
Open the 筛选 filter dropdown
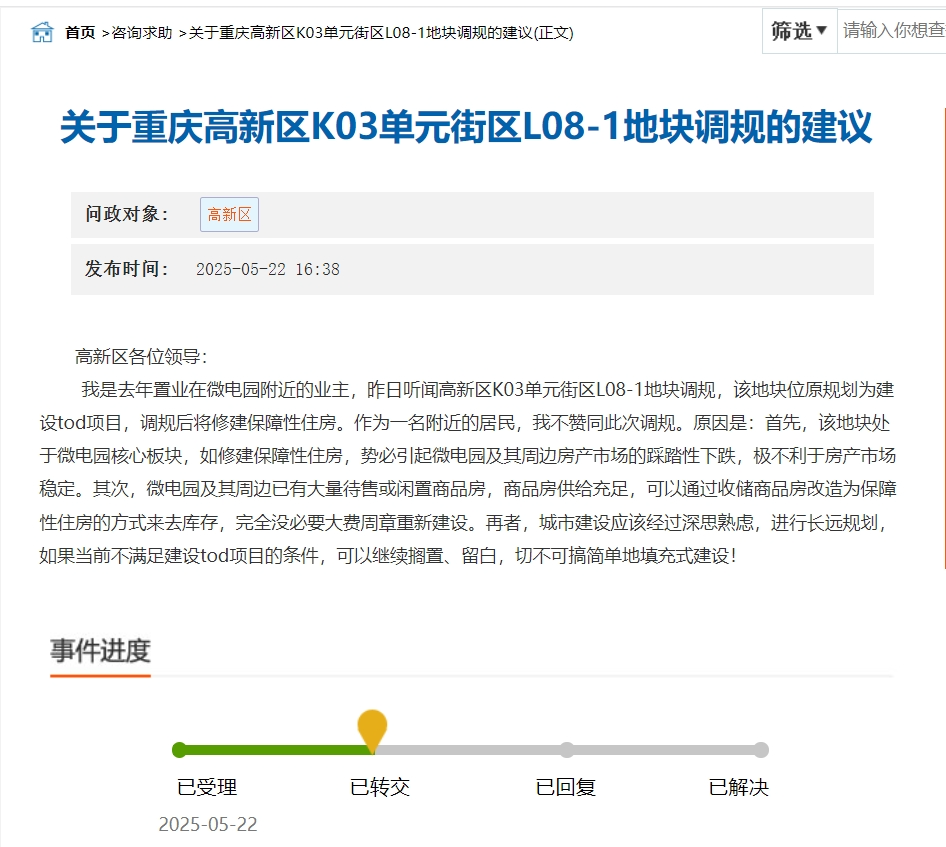[799, 31]
